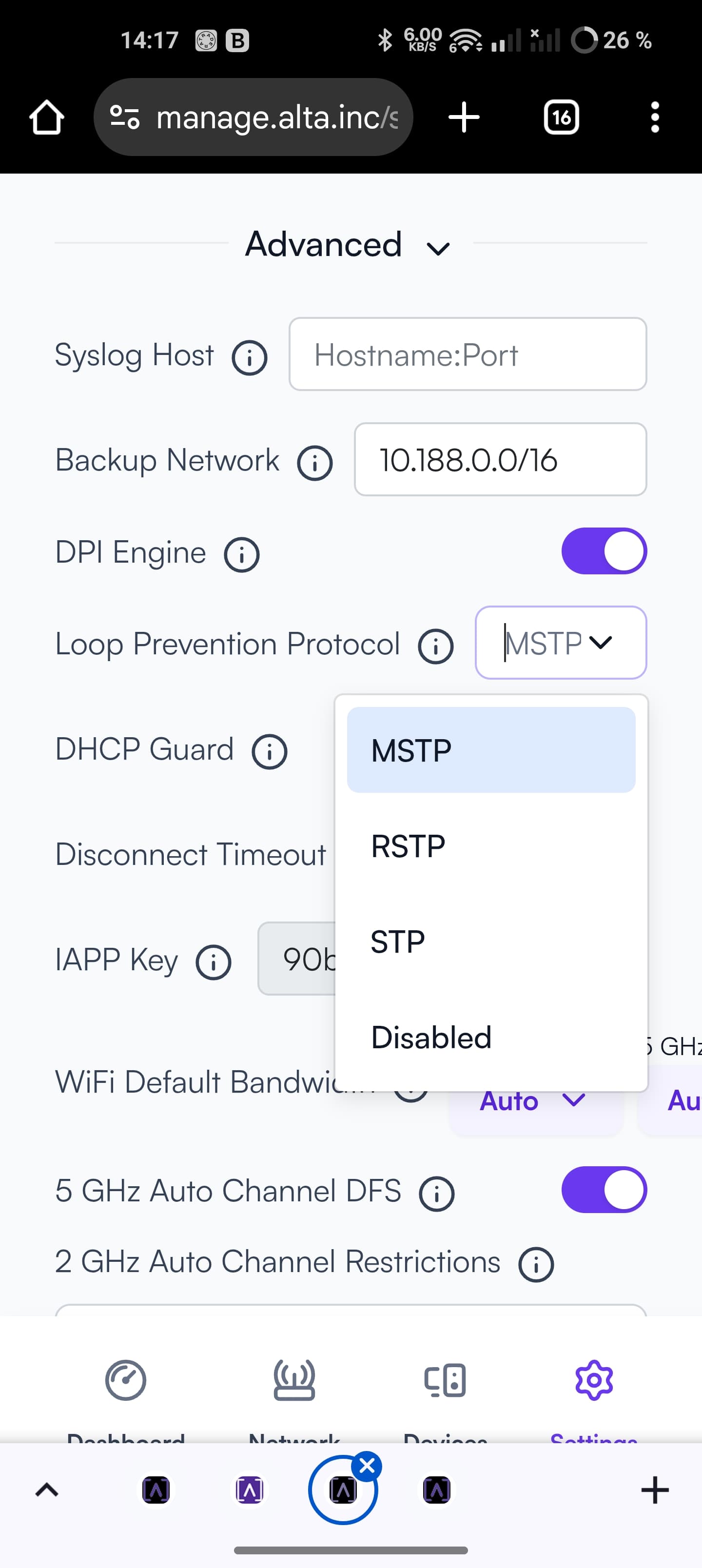Viewport: 702px width, 1568px height.
Task: Collapse the Advanced section chevron
Action: pyautogui.click(x=438, y=248)
